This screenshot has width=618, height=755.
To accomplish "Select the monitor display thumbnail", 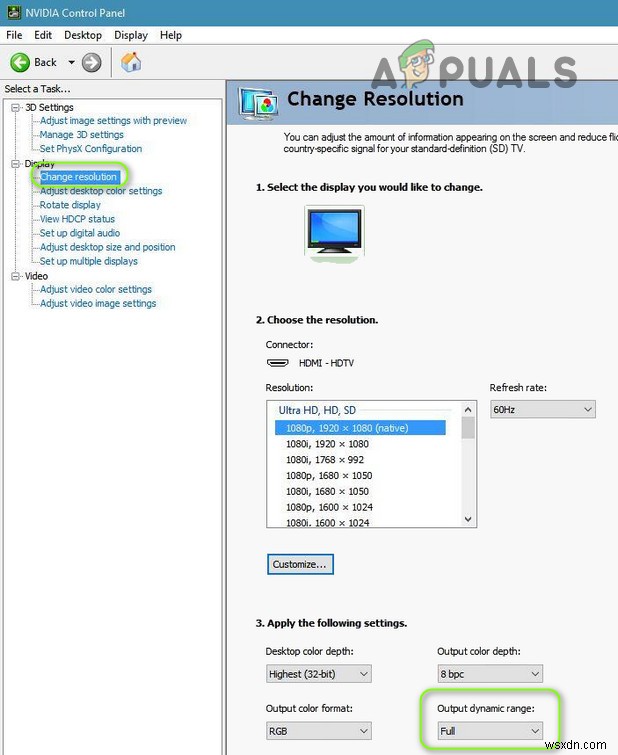I will 334,234.
